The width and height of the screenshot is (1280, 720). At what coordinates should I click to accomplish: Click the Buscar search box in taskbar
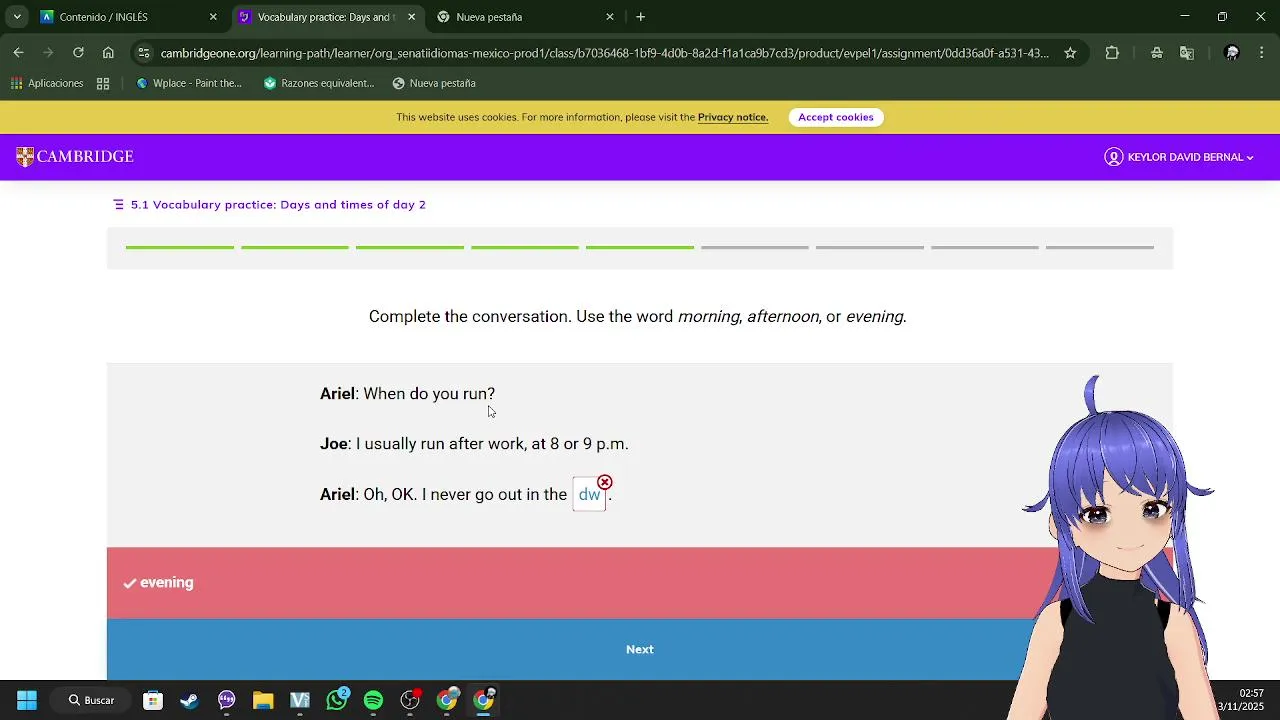point(92,700)
